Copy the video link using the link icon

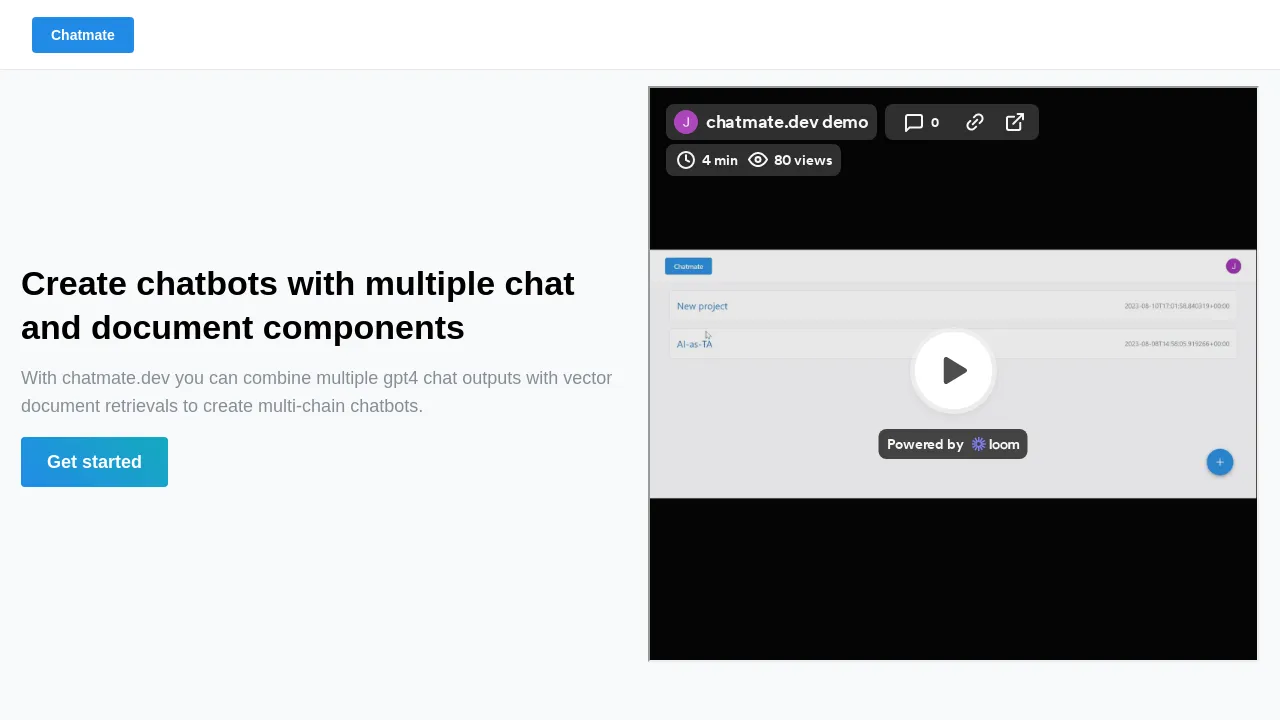coord(974,122)
